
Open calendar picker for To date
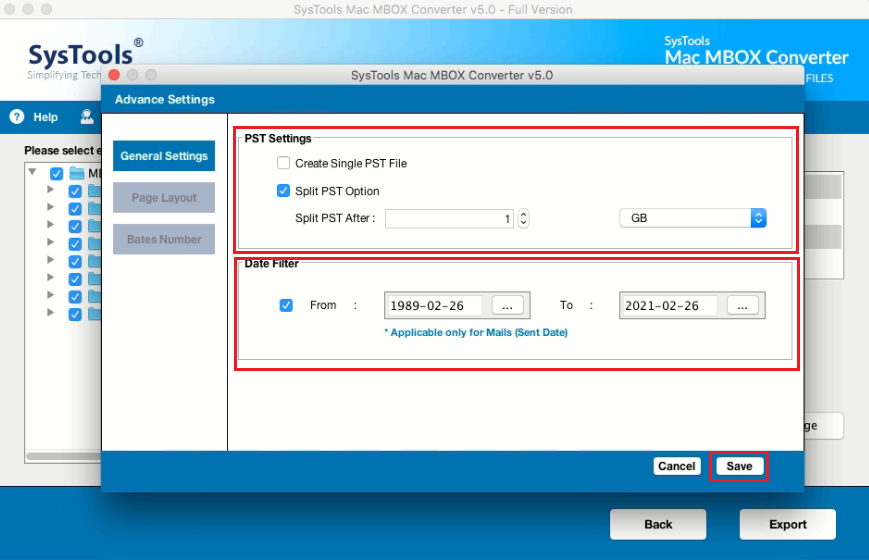tap(742, 306)
